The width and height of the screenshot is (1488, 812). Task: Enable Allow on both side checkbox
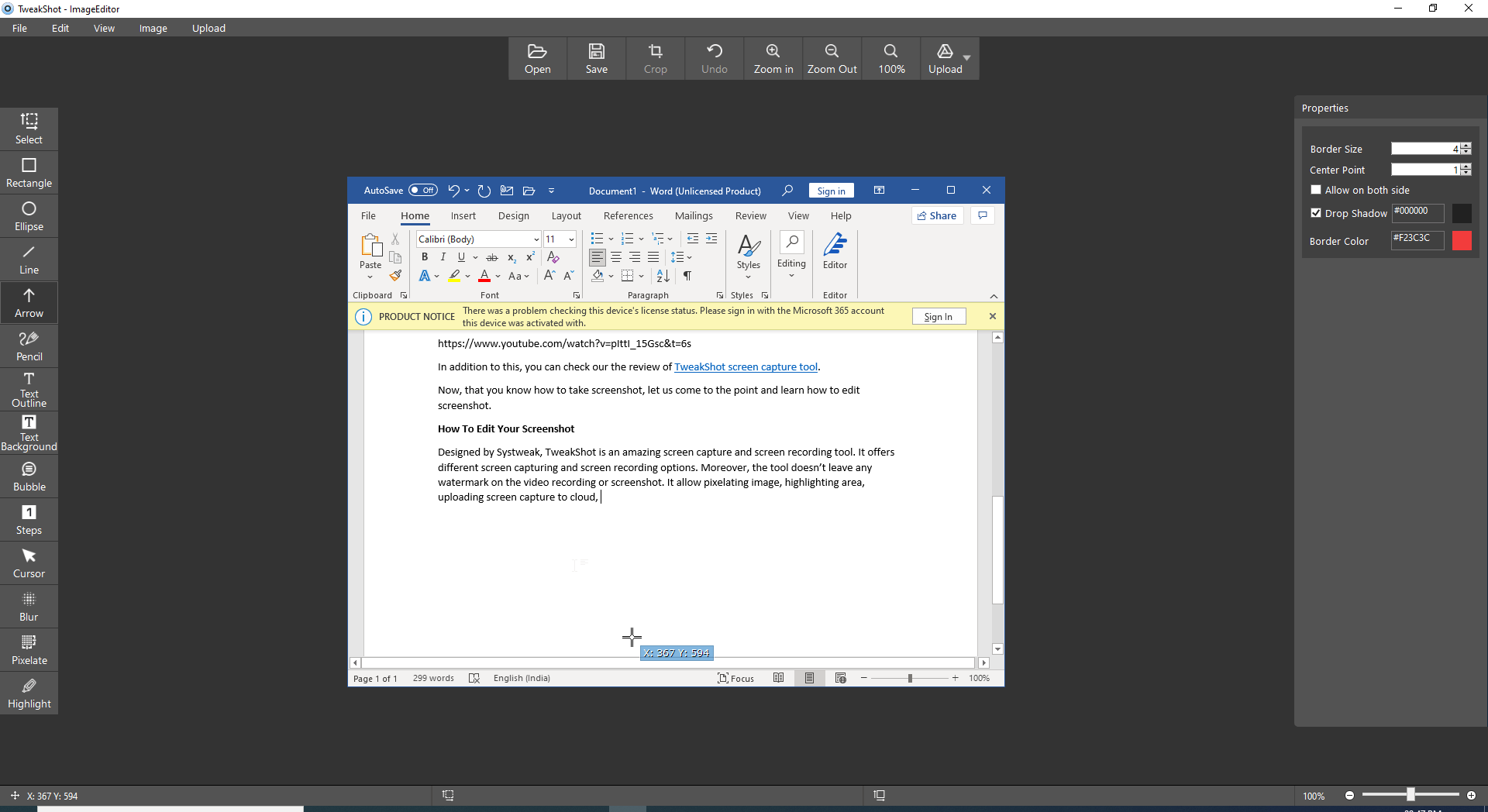point(1315,190)
